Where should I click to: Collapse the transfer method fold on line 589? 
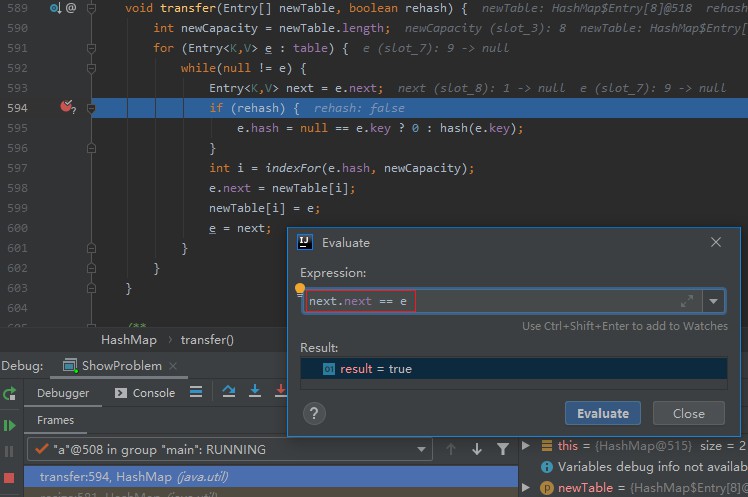(x=92, y=8)
